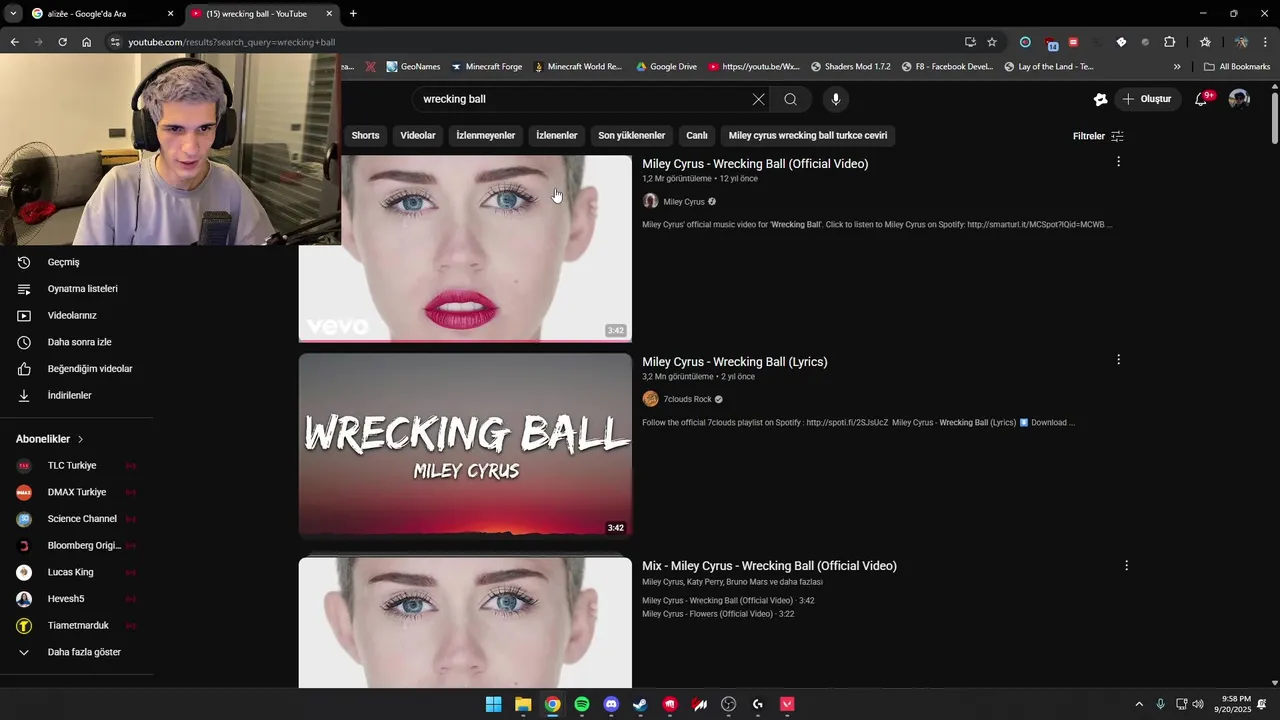The width and height of the screenshot is (1280, 720).
Task: Clear the search box with the X
Action: (x=758, y=99)
